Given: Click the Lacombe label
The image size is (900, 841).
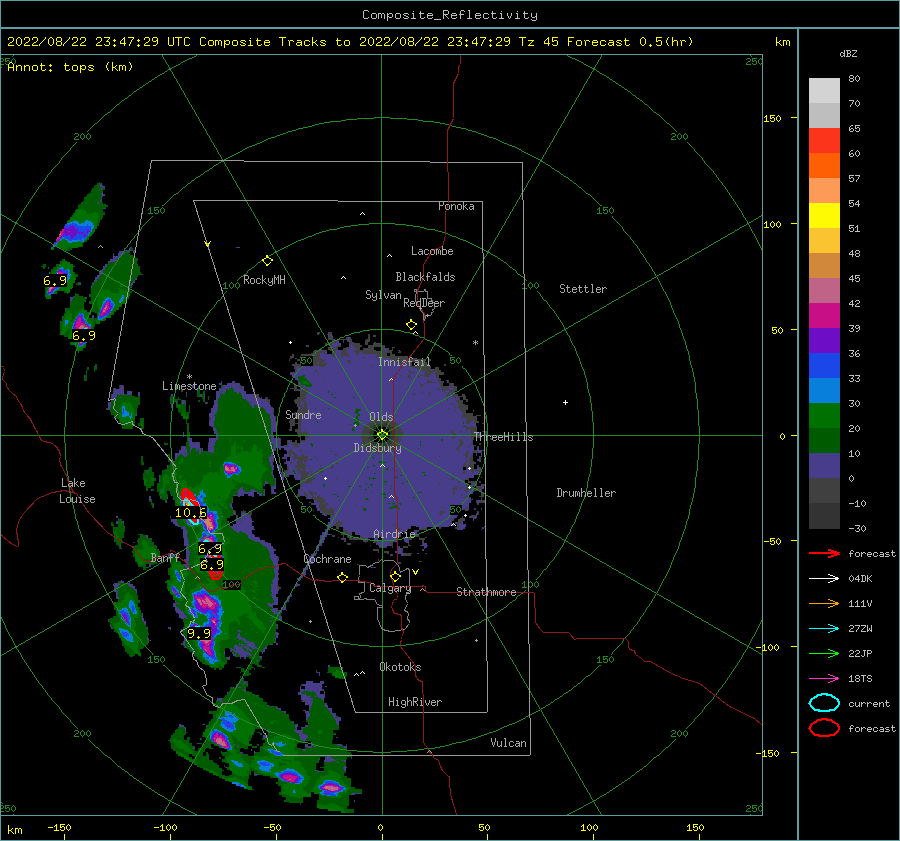Looking at the screenshot, I should tap(432, 251).
